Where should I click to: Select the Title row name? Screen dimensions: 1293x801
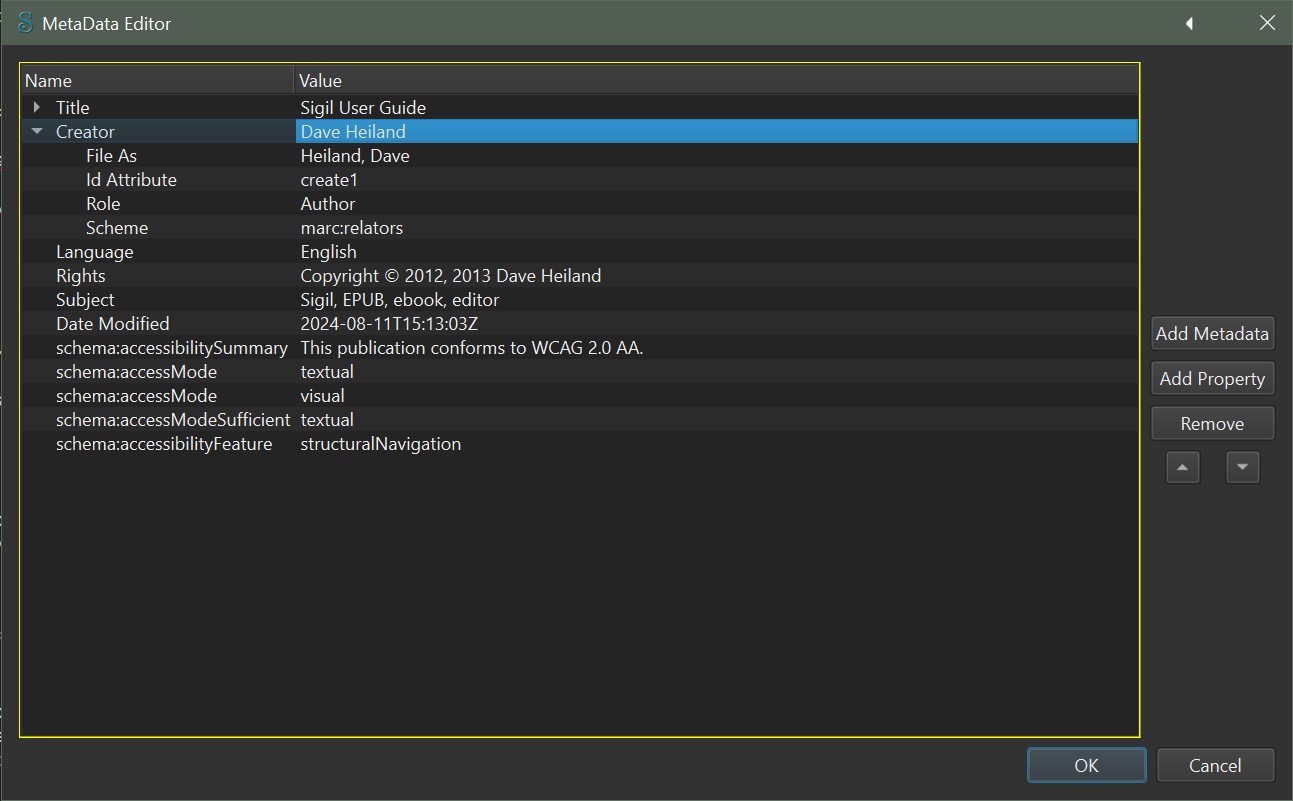point(73,107)
